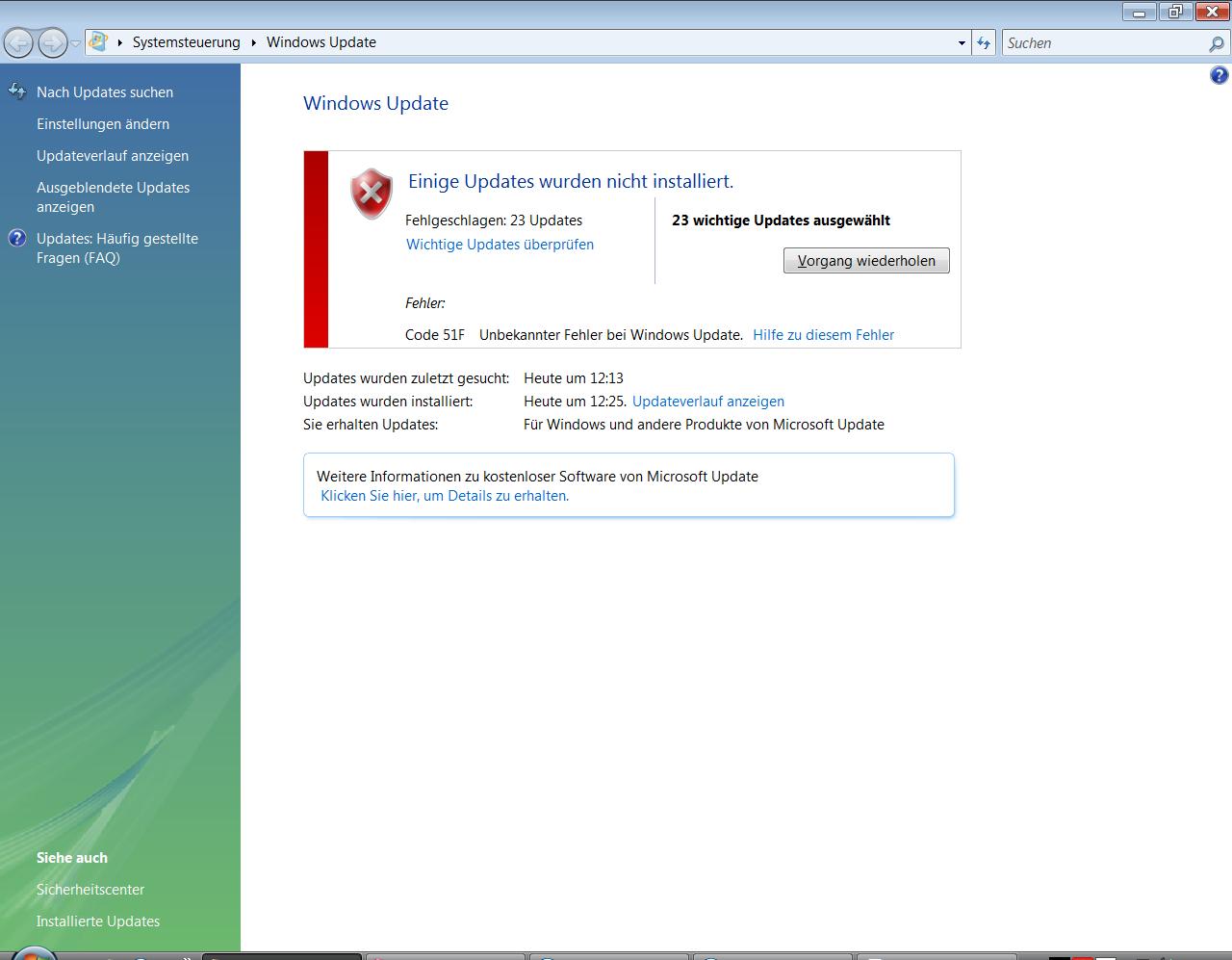1232x960 pixels.
Task: Select Windows Update in the address breadcrumb
Action: [x=321, y=42]
